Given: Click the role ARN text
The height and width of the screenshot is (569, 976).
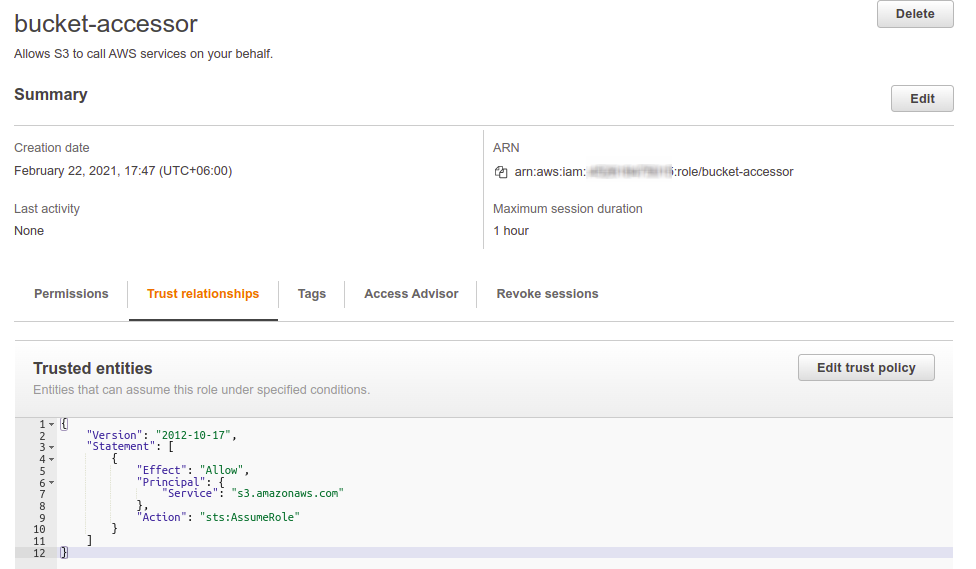Looking at the screenshot, I should point(654,172).
